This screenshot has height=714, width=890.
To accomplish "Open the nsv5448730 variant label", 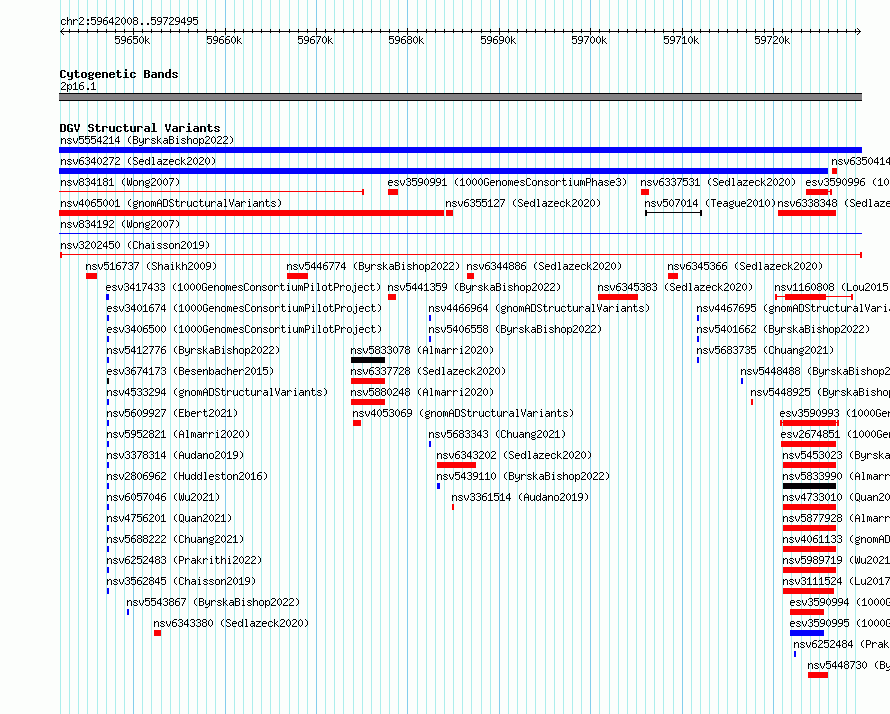I will pos(849,665).
